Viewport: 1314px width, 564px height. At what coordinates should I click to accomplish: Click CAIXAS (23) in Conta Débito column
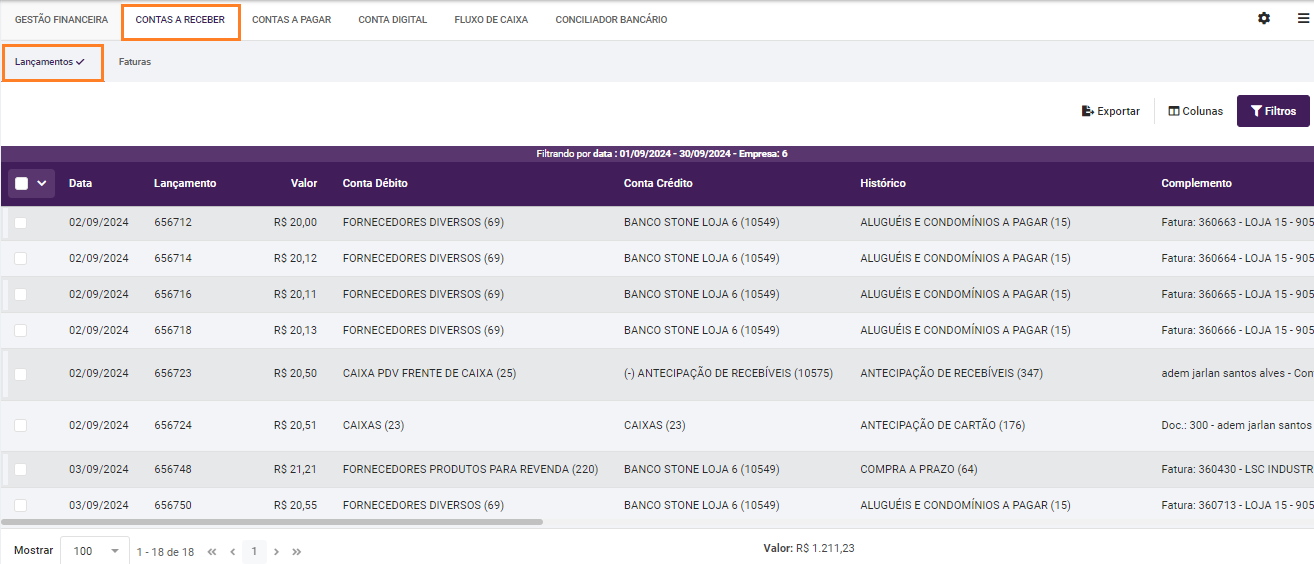click(373, 425)
